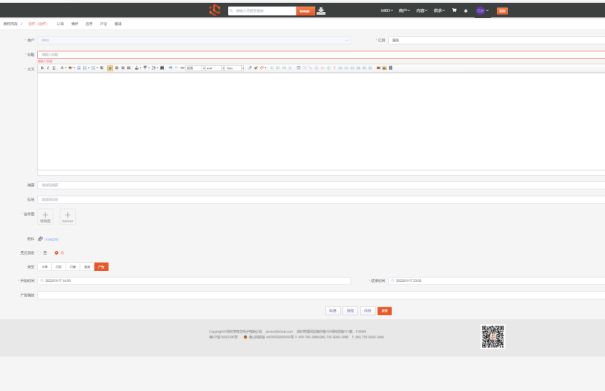605x391 pixels.
Task: Choose the first type segment button
Action: [44, 267]
